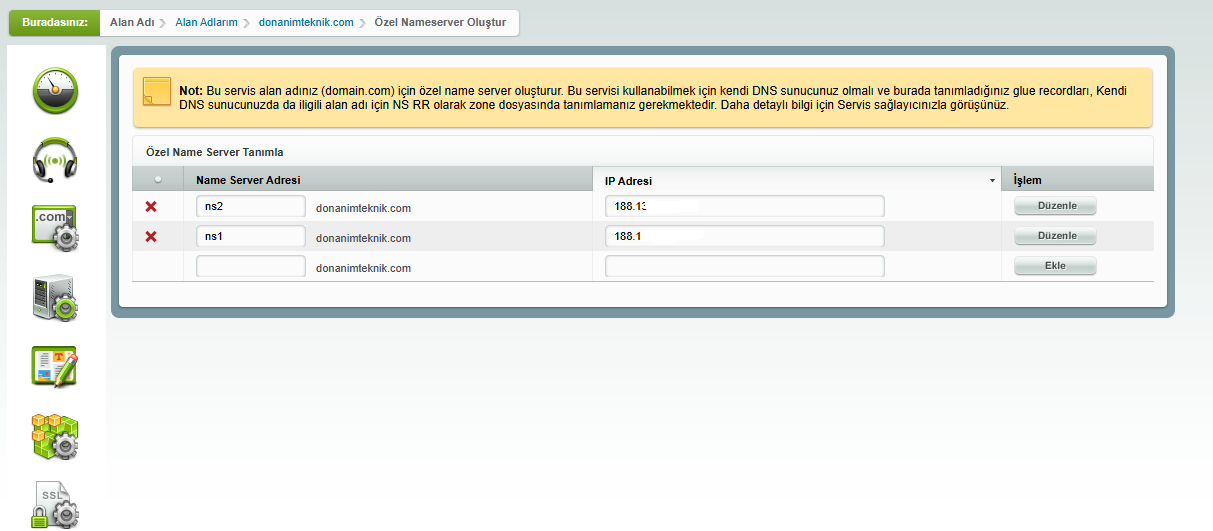Focus the ns1 IP address field

click(745, 236)
